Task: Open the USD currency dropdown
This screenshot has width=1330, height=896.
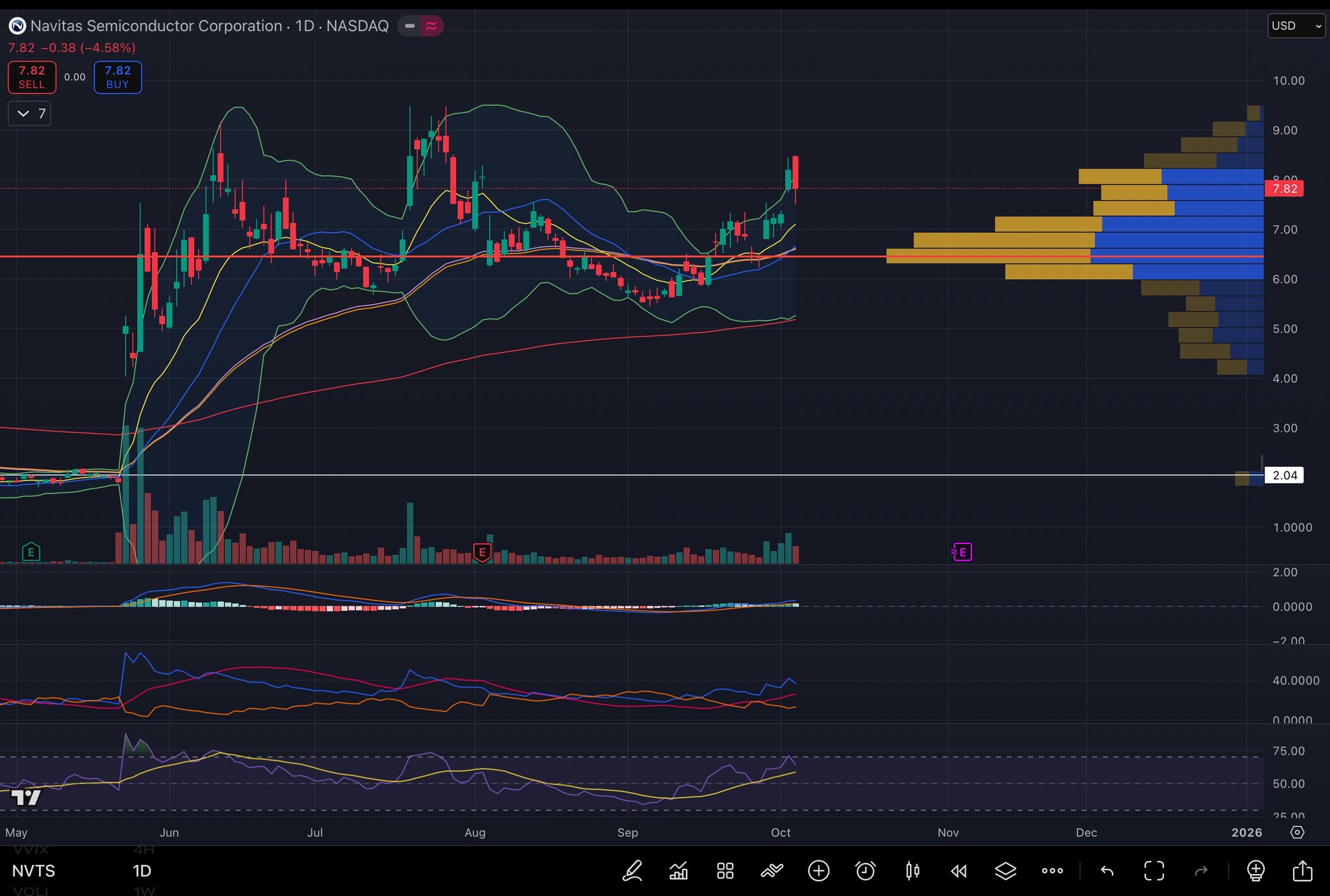Action: point(1296,26)
